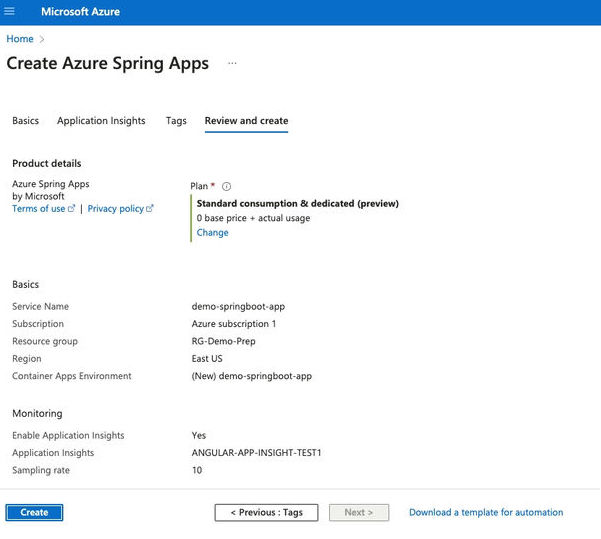Image resolution: width=601 pixels, height=539 pixels.
Task: Click the Product details heading
Action: coord(47,164)
